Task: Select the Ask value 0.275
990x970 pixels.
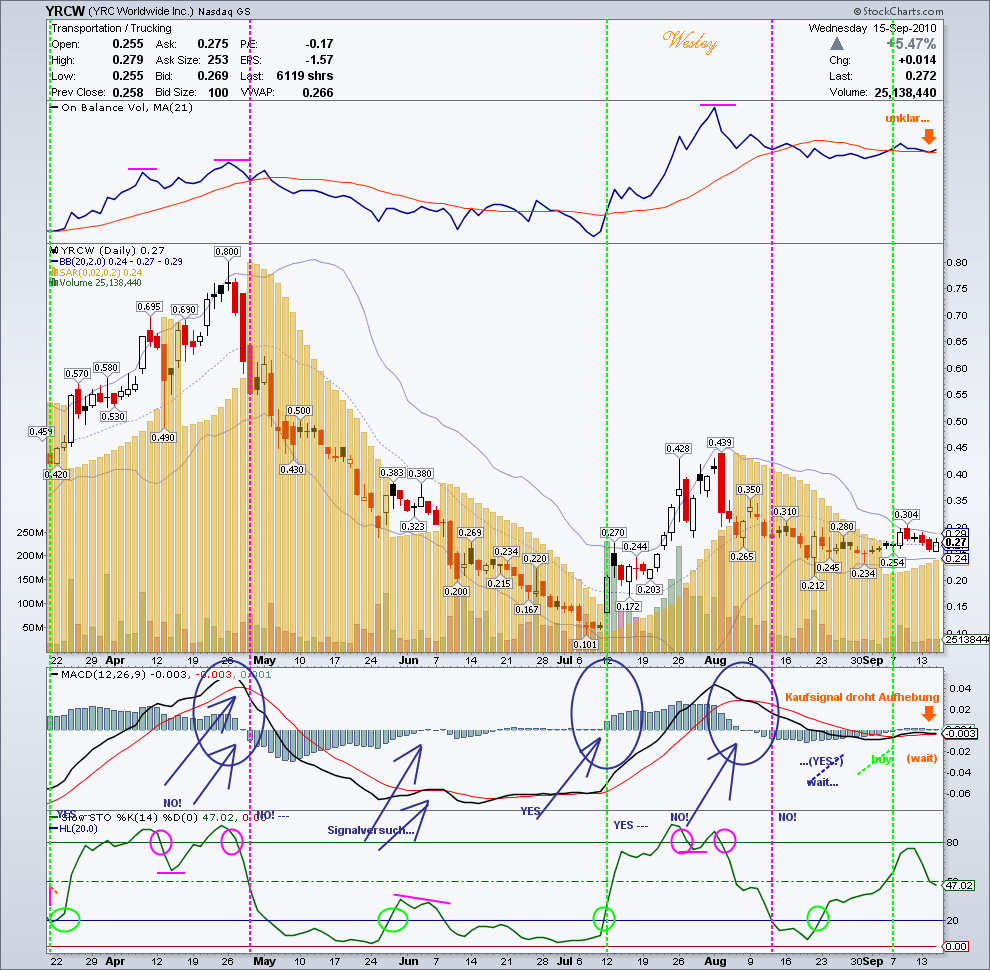Action: 213,44
